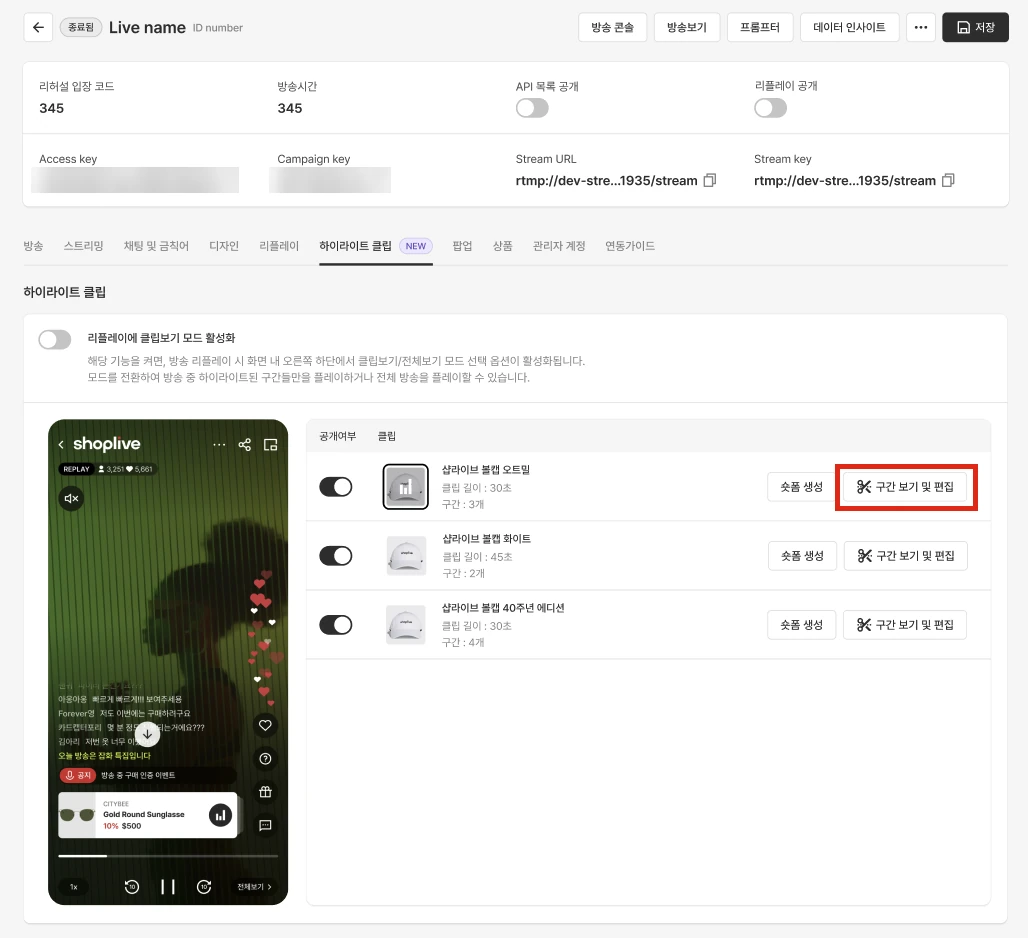Screen dimensions: 1028x938
Task: Tap the back chevron in shoplive player
Action: coord(61,444)
